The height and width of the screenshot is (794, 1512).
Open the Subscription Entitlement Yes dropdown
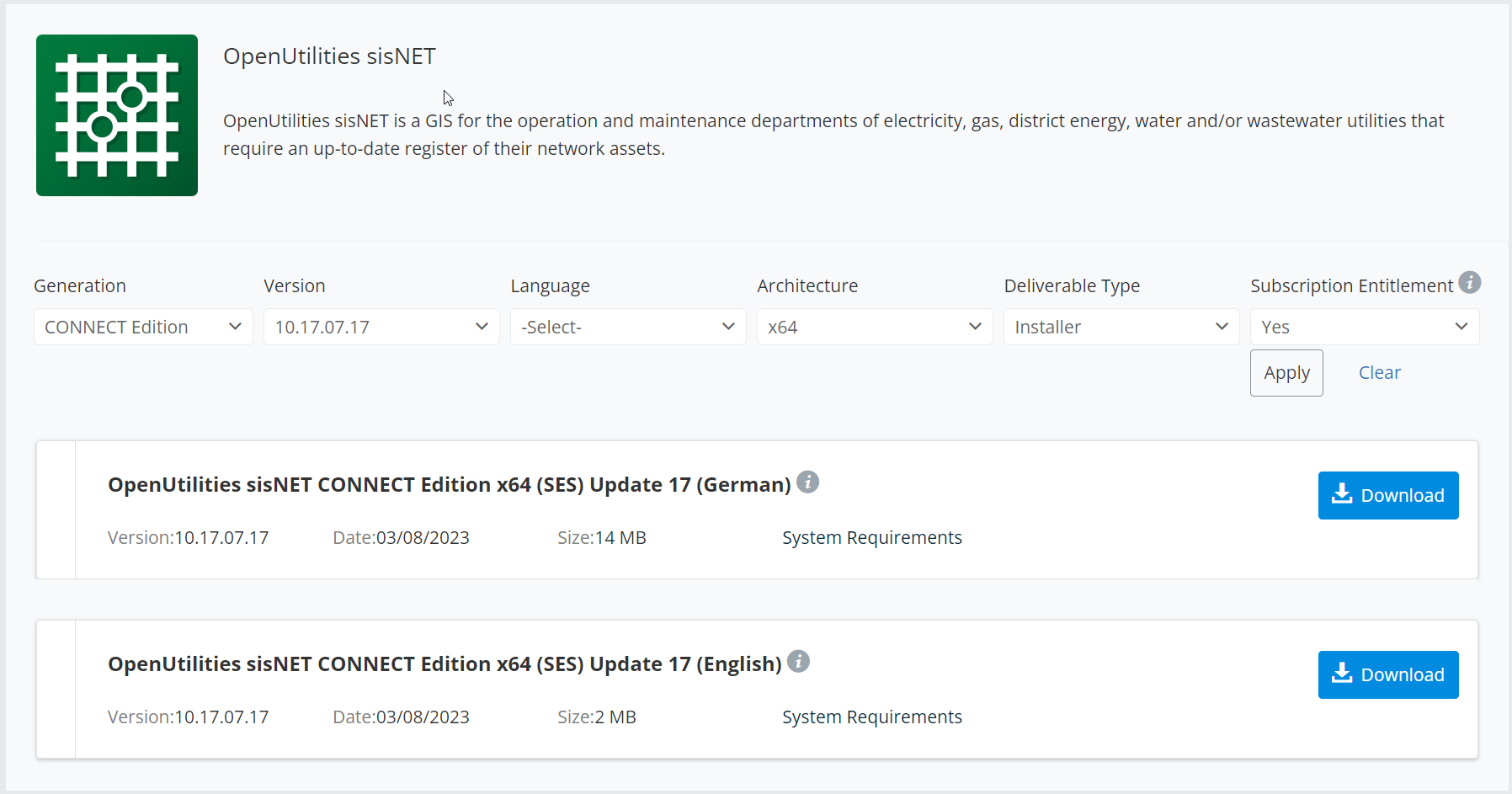(x=1365, y=327)
